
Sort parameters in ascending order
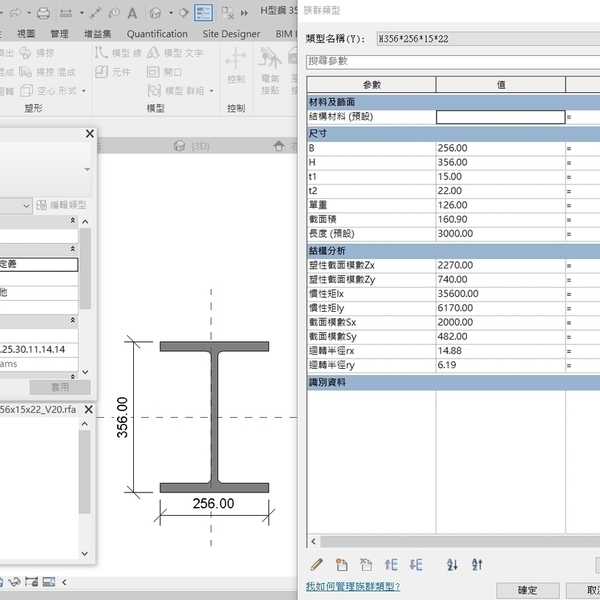[452, 565]
